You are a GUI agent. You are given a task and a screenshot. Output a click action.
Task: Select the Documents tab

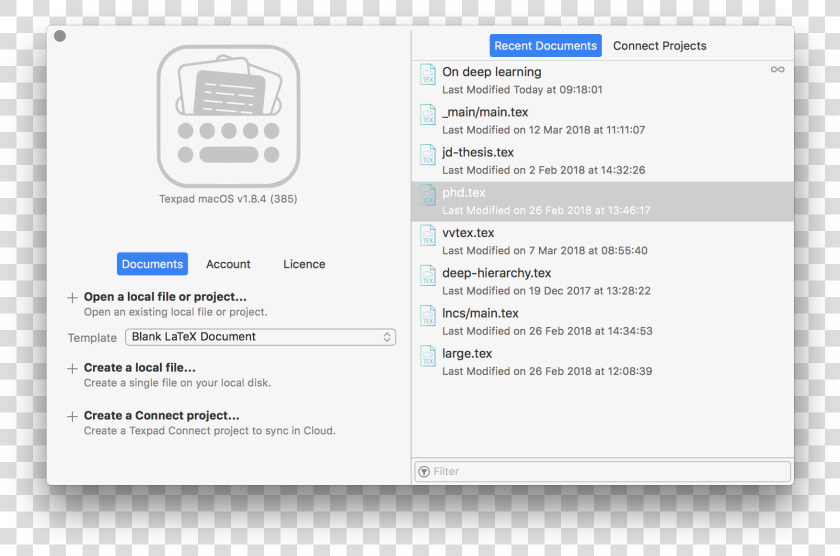point(152,264)
